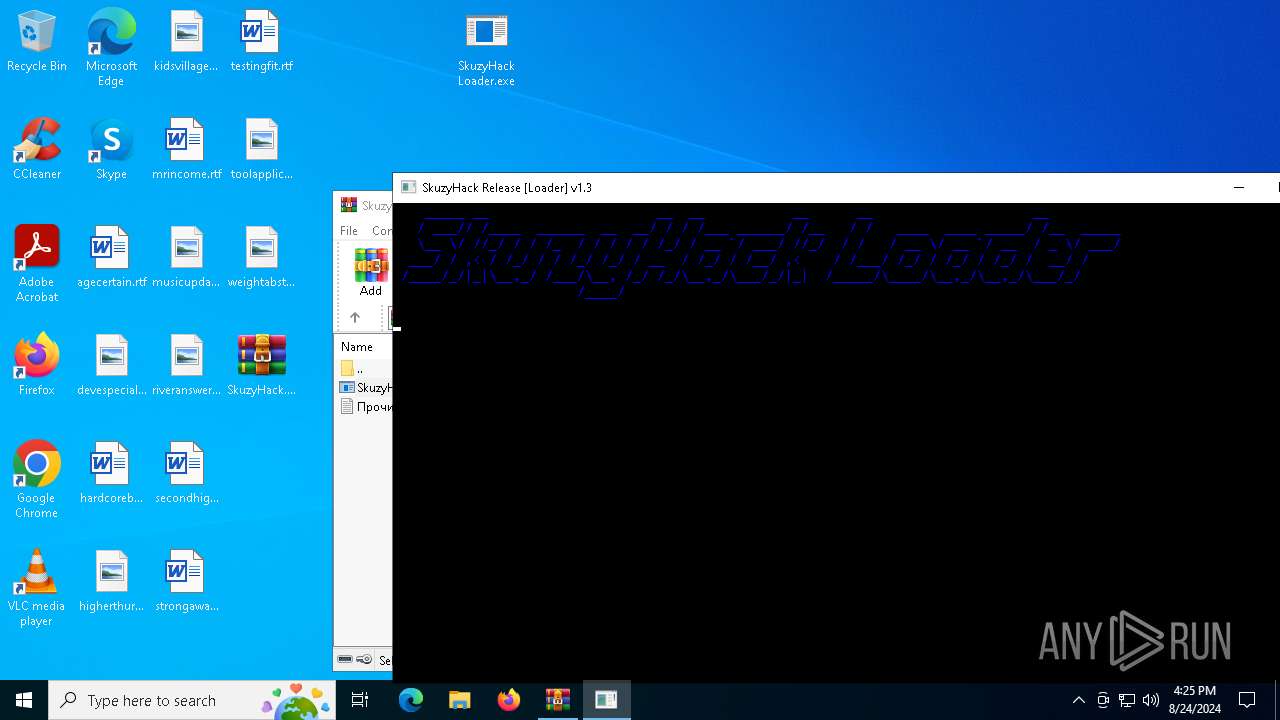Open Task View on the taskbar

pos(360,700)
